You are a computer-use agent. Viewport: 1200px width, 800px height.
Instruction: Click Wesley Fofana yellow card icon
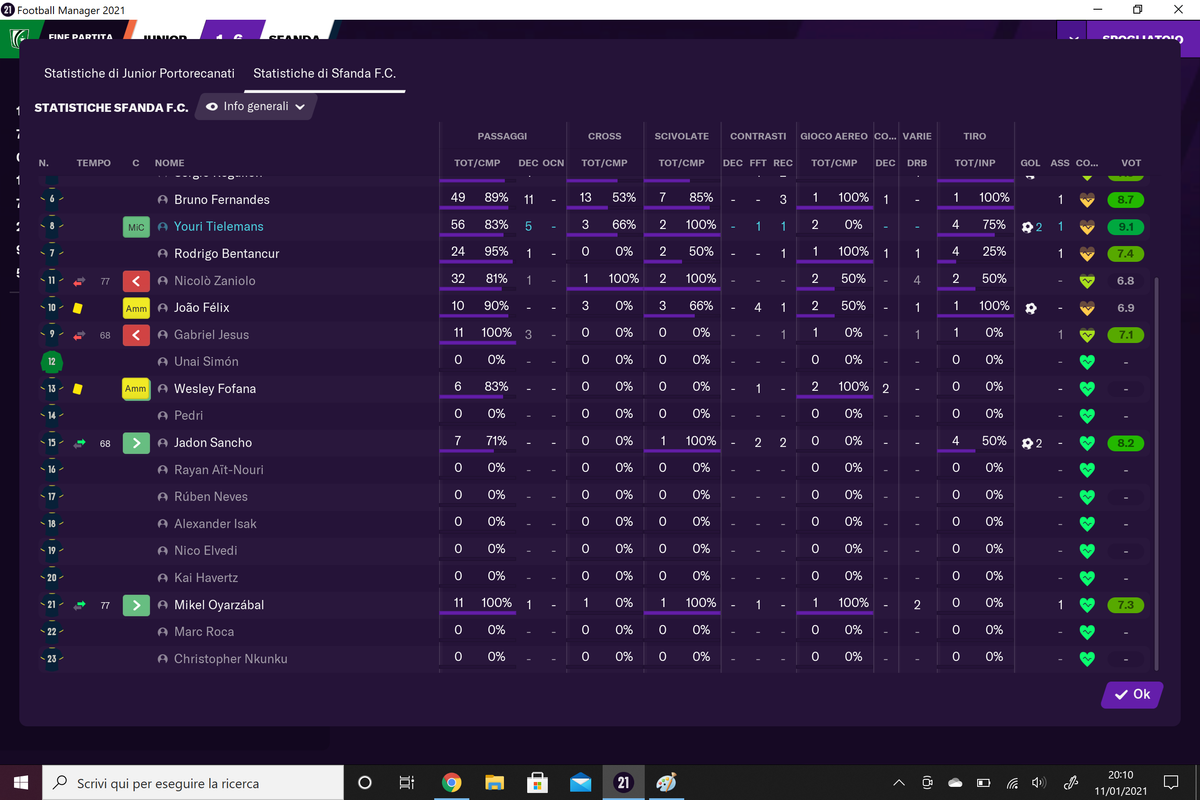point(79,389)
